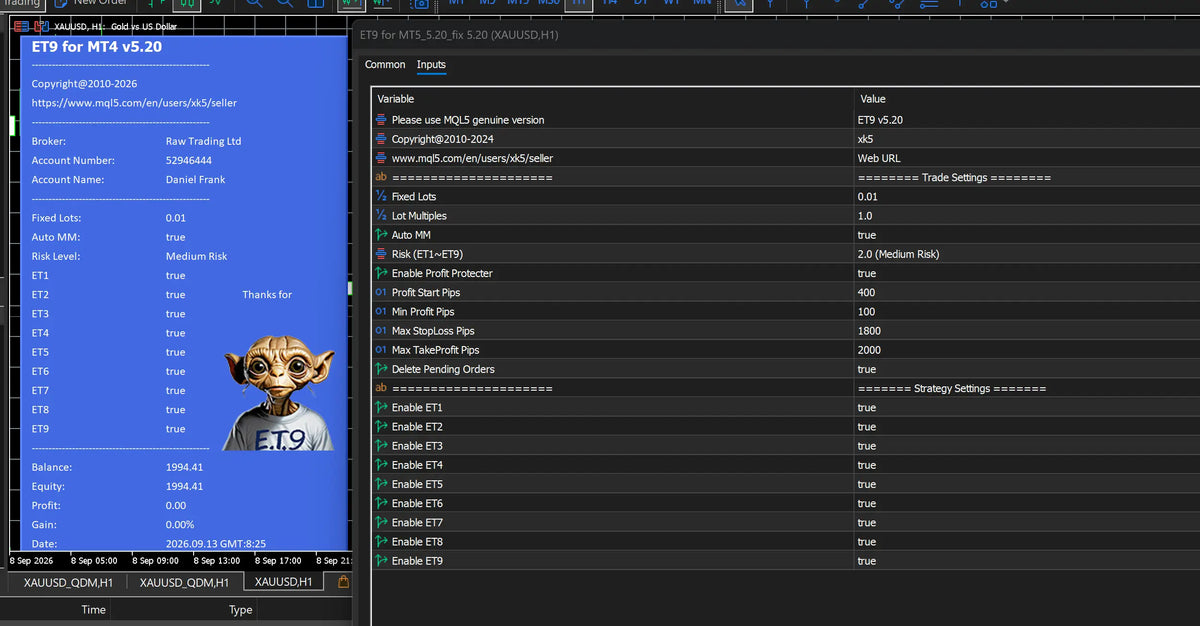The width and height of the screenshot is (1200, 626).
Task: Click the integer icon beside Min Profit Pips
Action: (x=381, y=311)
